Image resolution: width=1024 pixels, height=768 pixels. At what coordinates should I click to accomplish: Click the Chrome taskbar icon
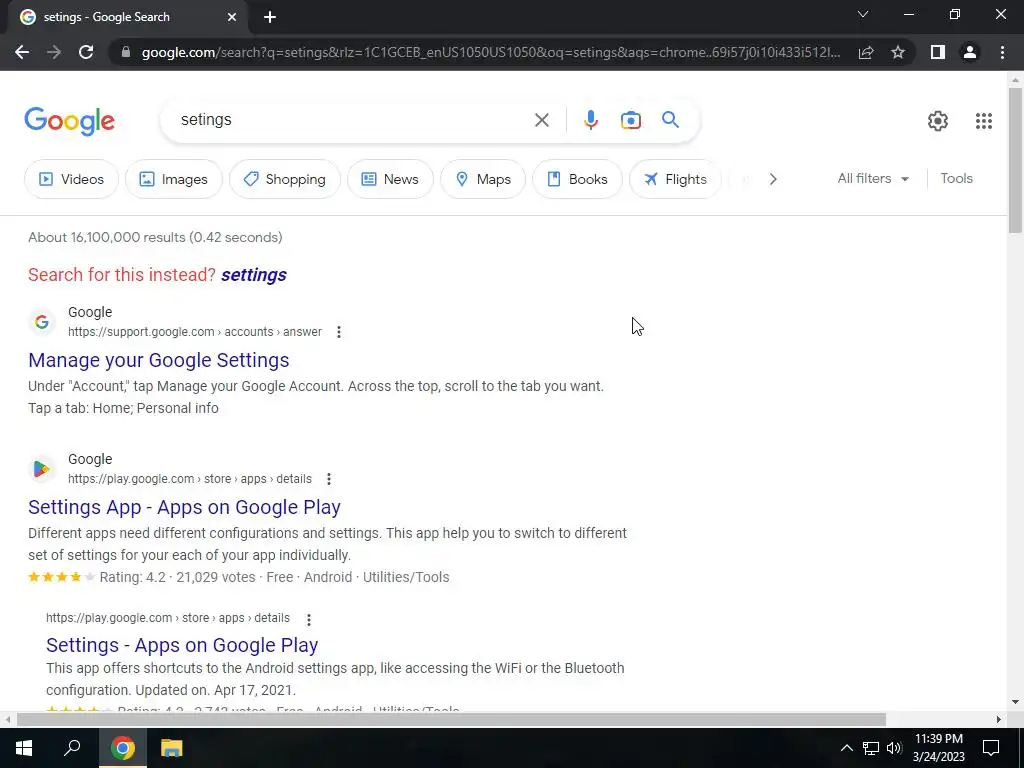pos(122,748)
